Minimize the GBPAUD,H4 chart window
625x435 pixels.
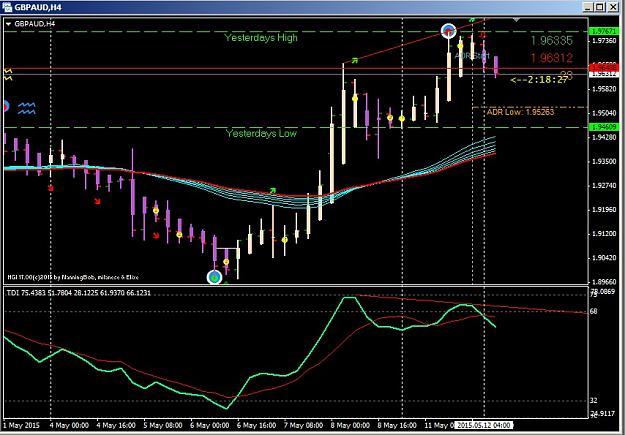588,7
